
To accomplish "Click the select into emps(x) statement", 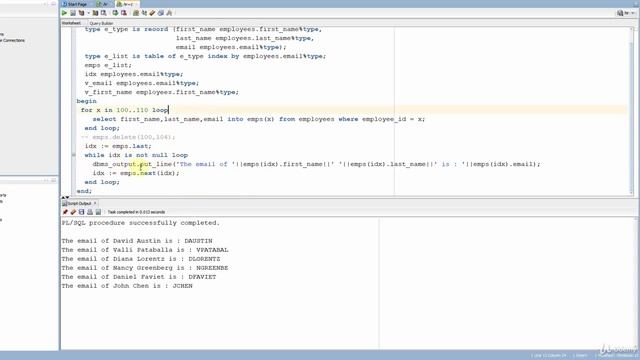I will tap(259, 119).
